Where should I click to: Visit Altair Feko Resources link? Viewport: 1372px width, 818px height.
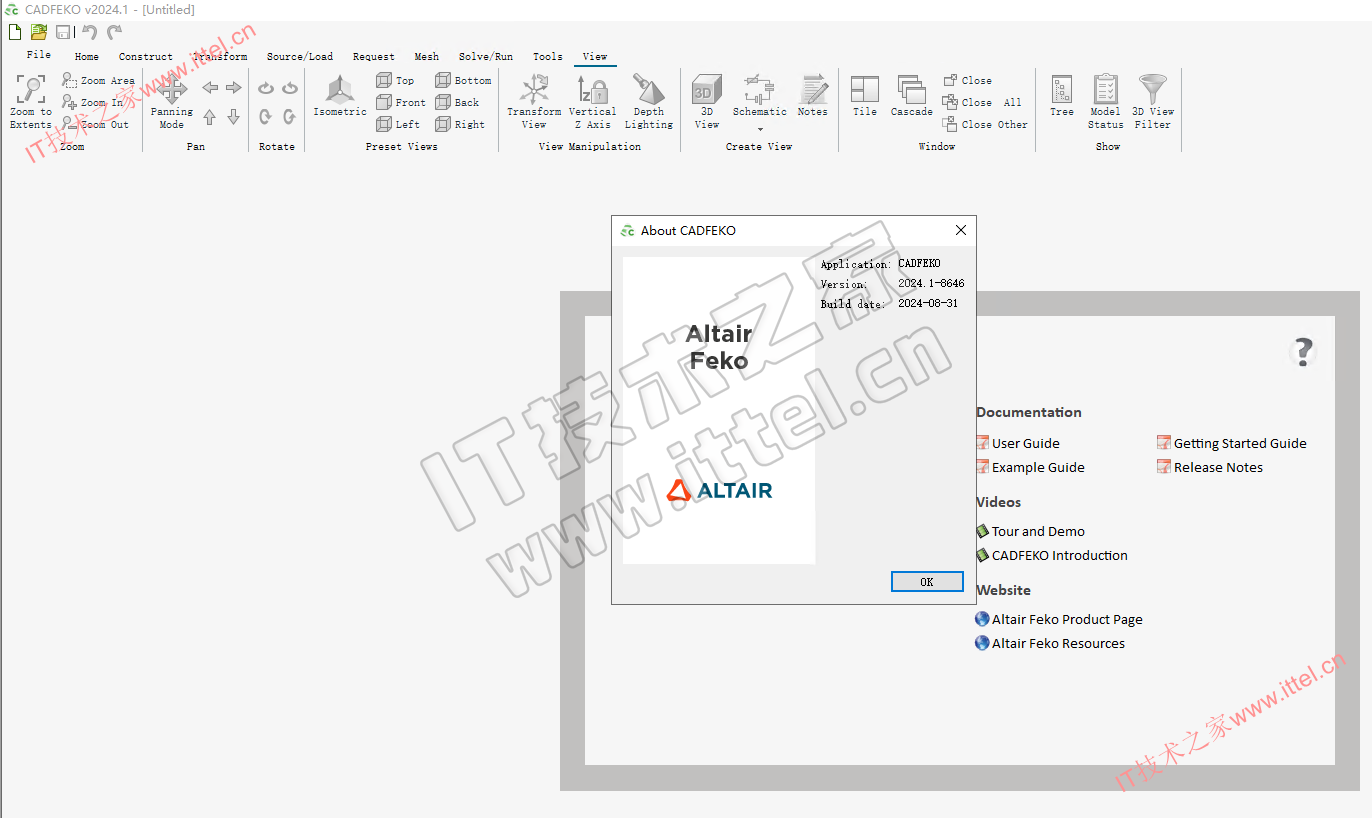pyautogui.click(x=1050, y=643)
